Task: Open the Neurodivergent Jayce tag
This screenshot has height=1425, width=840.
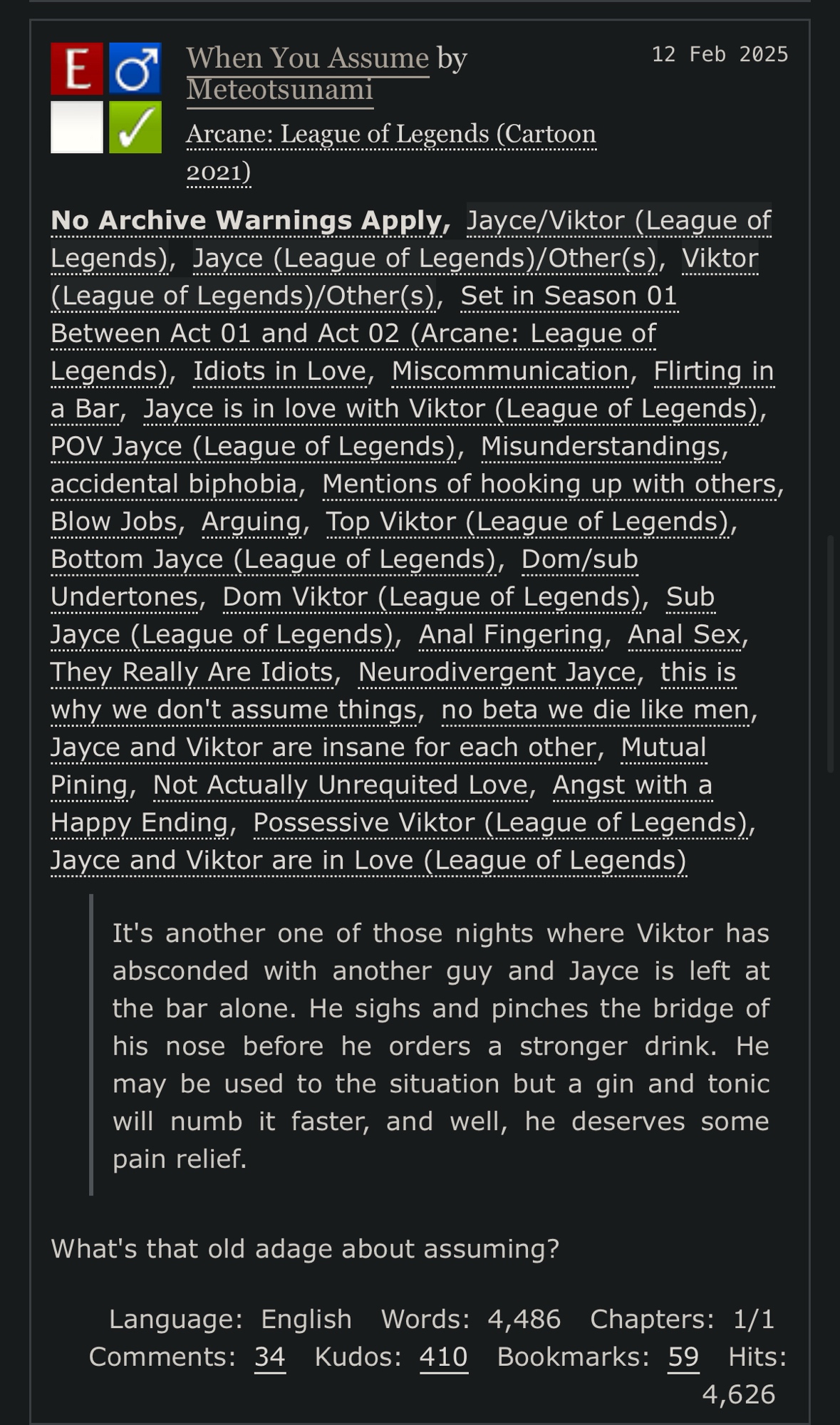Action: point(497,672)
